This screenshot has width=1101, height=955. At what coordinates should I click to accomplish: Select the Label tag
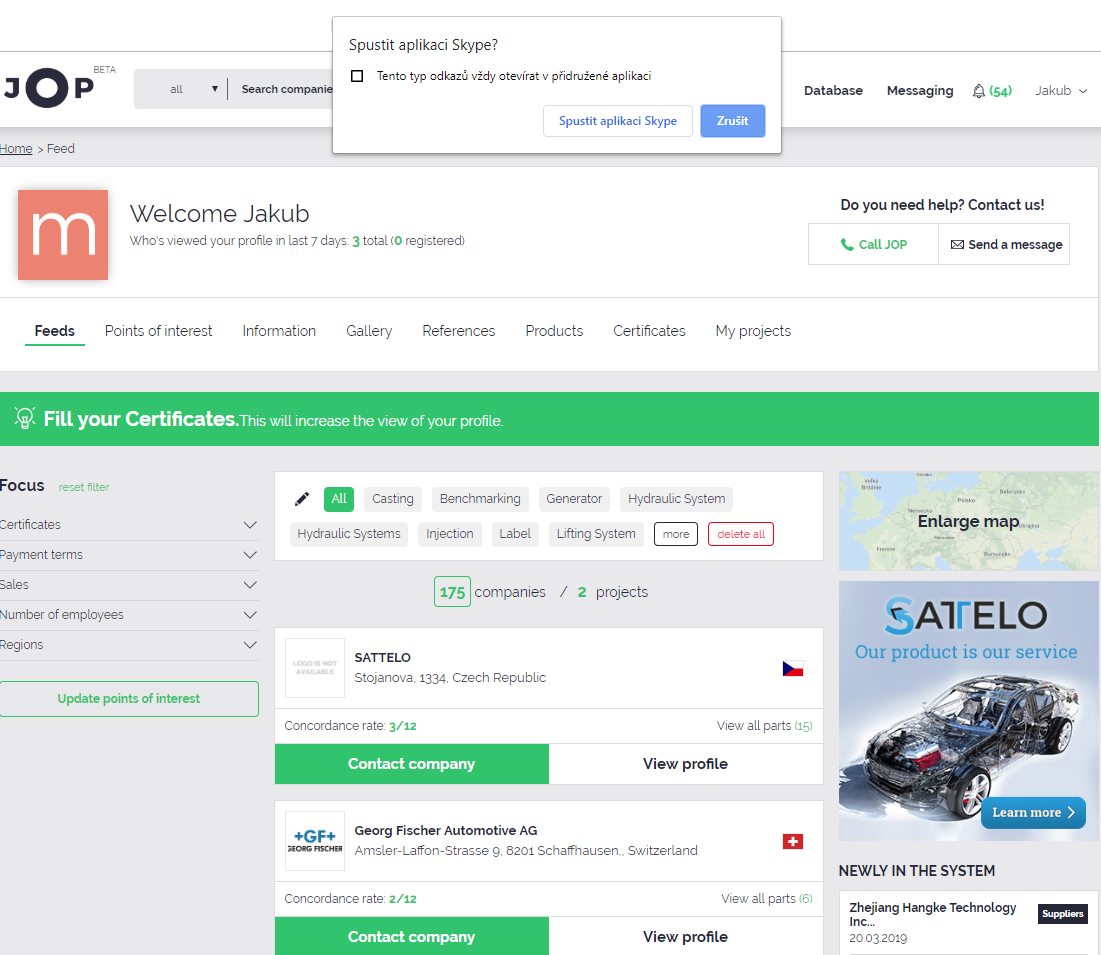point(515,534)
